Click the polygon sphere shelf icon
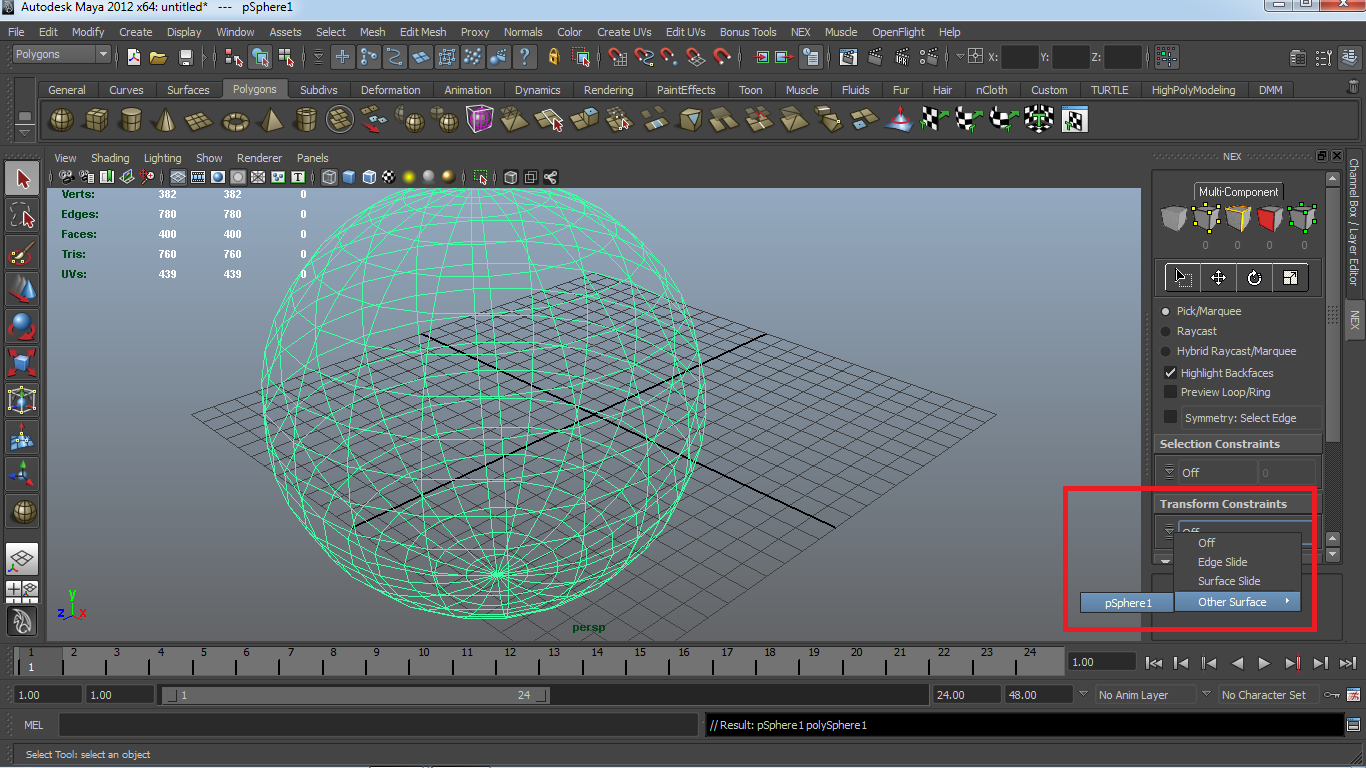This screenshot has height=768, width=1366. click(x=62, y=121)
